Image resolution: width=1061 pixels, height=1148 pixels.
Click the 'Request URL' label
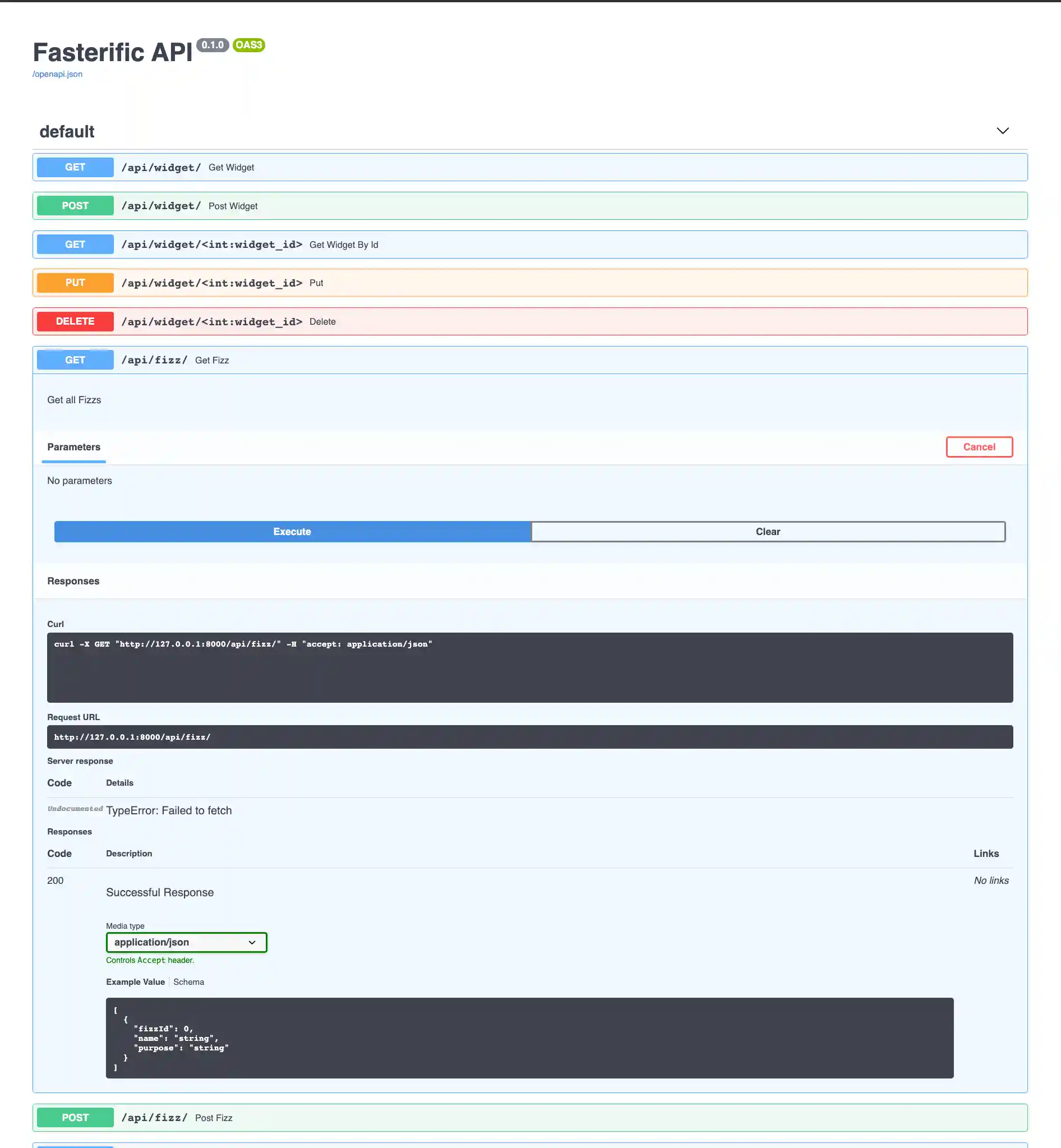pyautogui.click(x=73, y=717)
